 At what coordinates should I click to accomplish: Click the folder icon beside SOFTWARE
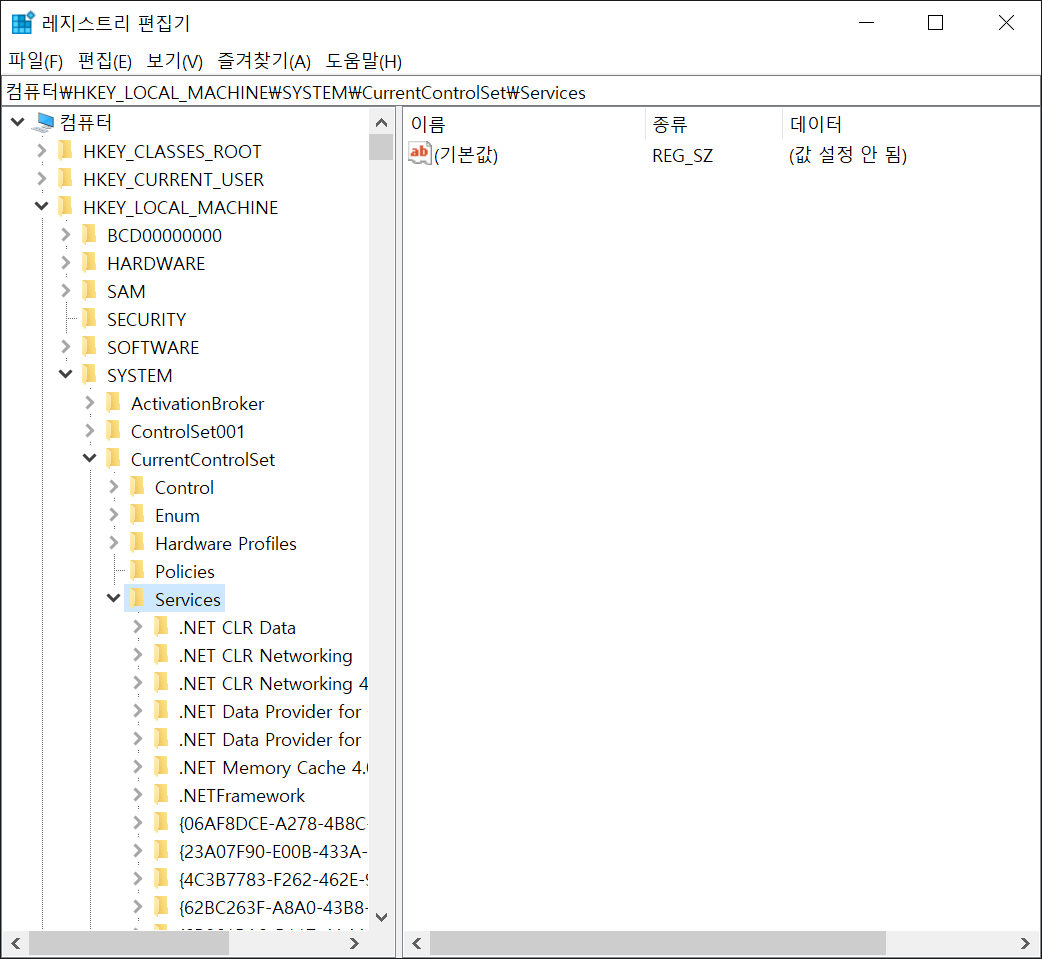coord(90,347)
